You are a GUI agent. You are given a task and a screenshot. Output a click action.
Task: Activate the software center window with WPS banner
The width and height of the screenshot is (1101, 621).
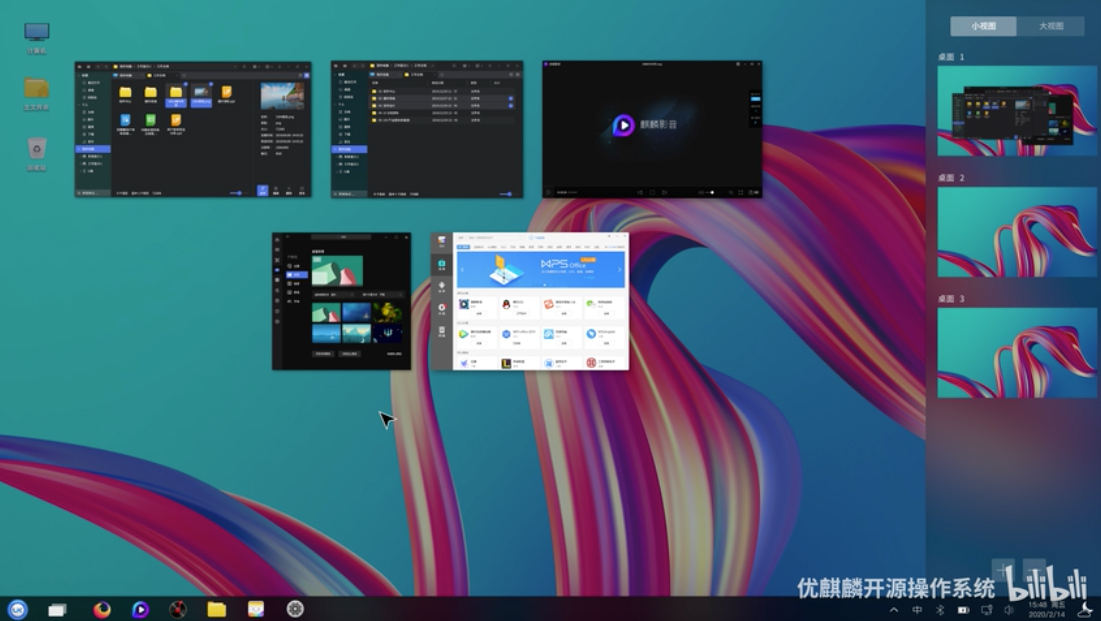pos(530,301)
